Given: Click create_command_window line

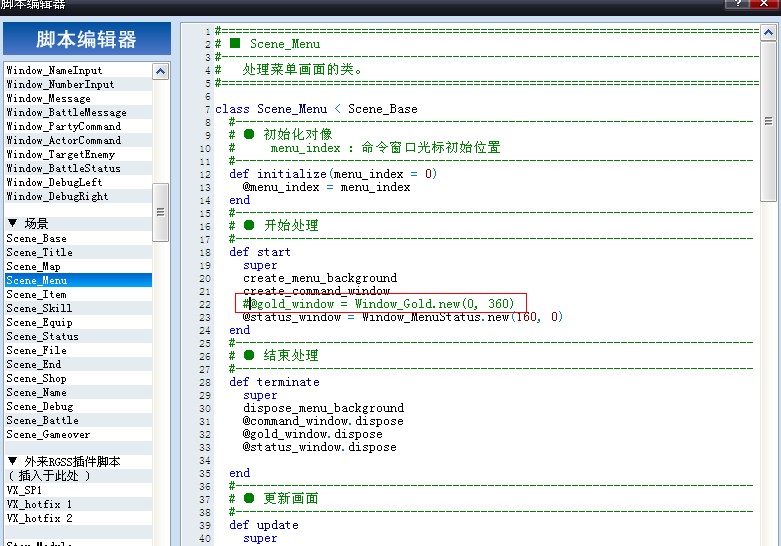Looking at the screenshot, I should tap(316, 290).
